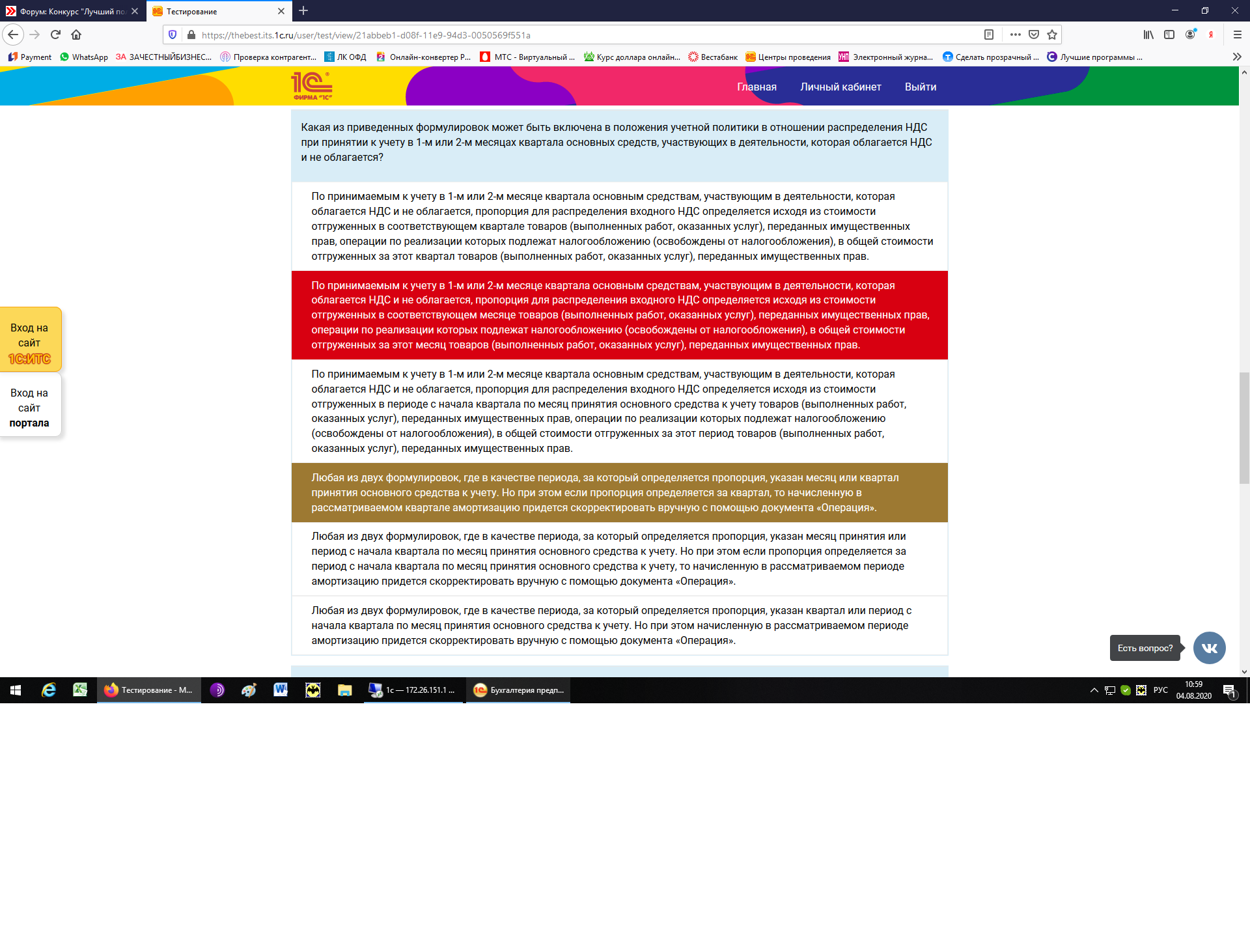Expand the bookmarks overflow chevron
The height and width of the screenshot is (952, 1250).
tap(1236, 57)
